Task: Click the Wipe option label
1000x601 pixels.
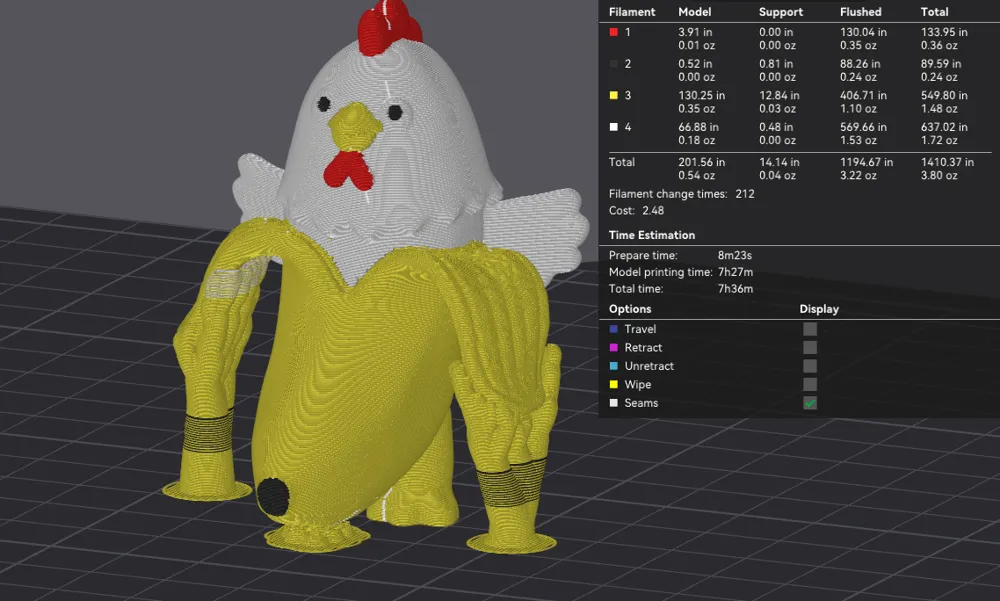Action: click(x=638, y=385)
